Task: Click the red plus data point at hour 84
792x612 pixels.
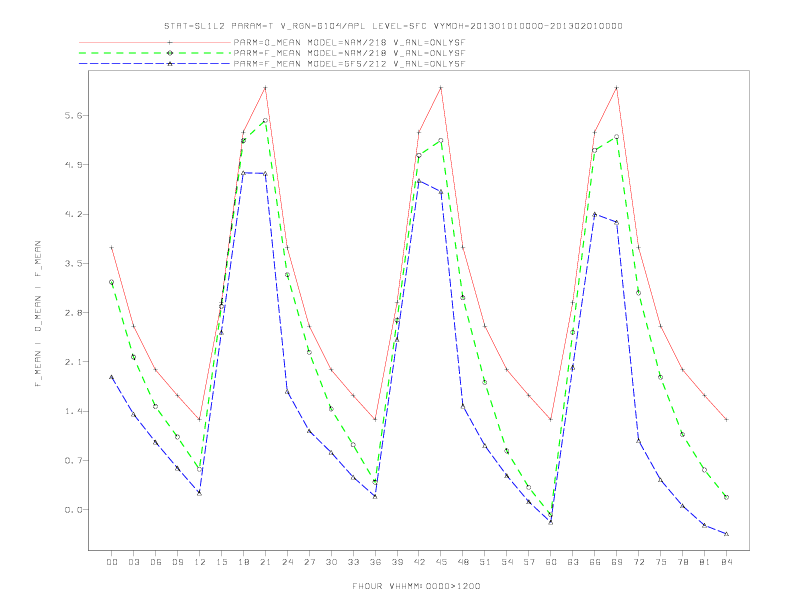Action: 726,420
